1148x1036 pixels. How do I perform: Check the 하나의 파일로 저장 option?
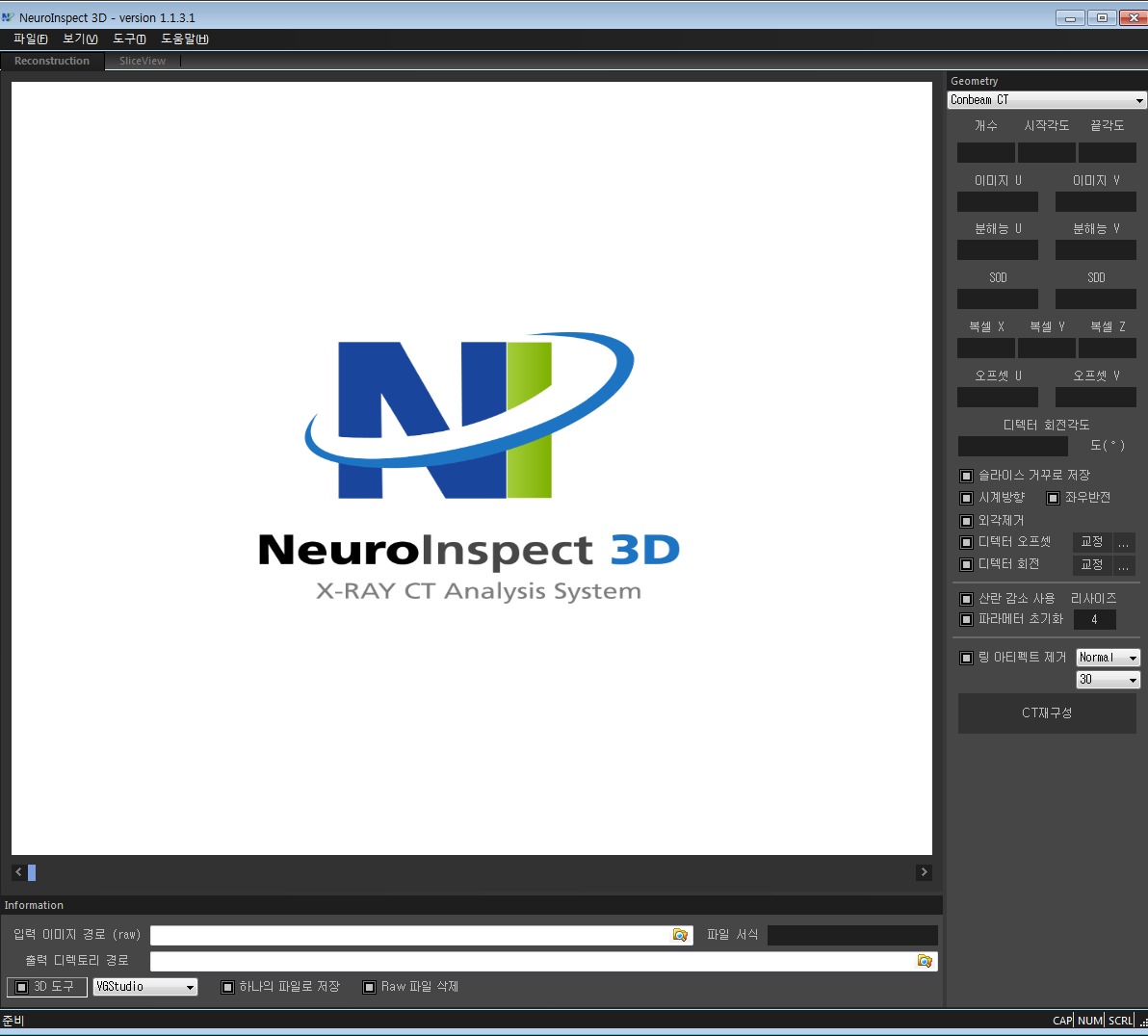(x=227, y=987)
